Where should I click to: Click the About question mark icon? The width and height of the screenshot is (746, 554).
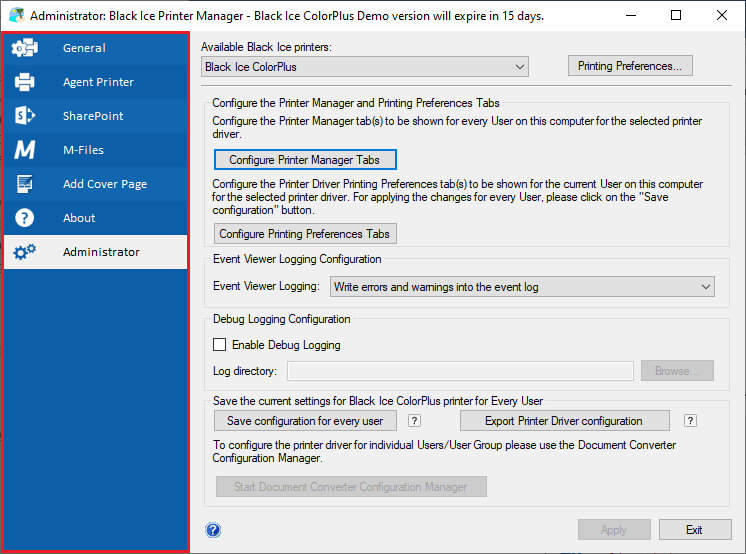pyautogui.click(x=24, y=218)
